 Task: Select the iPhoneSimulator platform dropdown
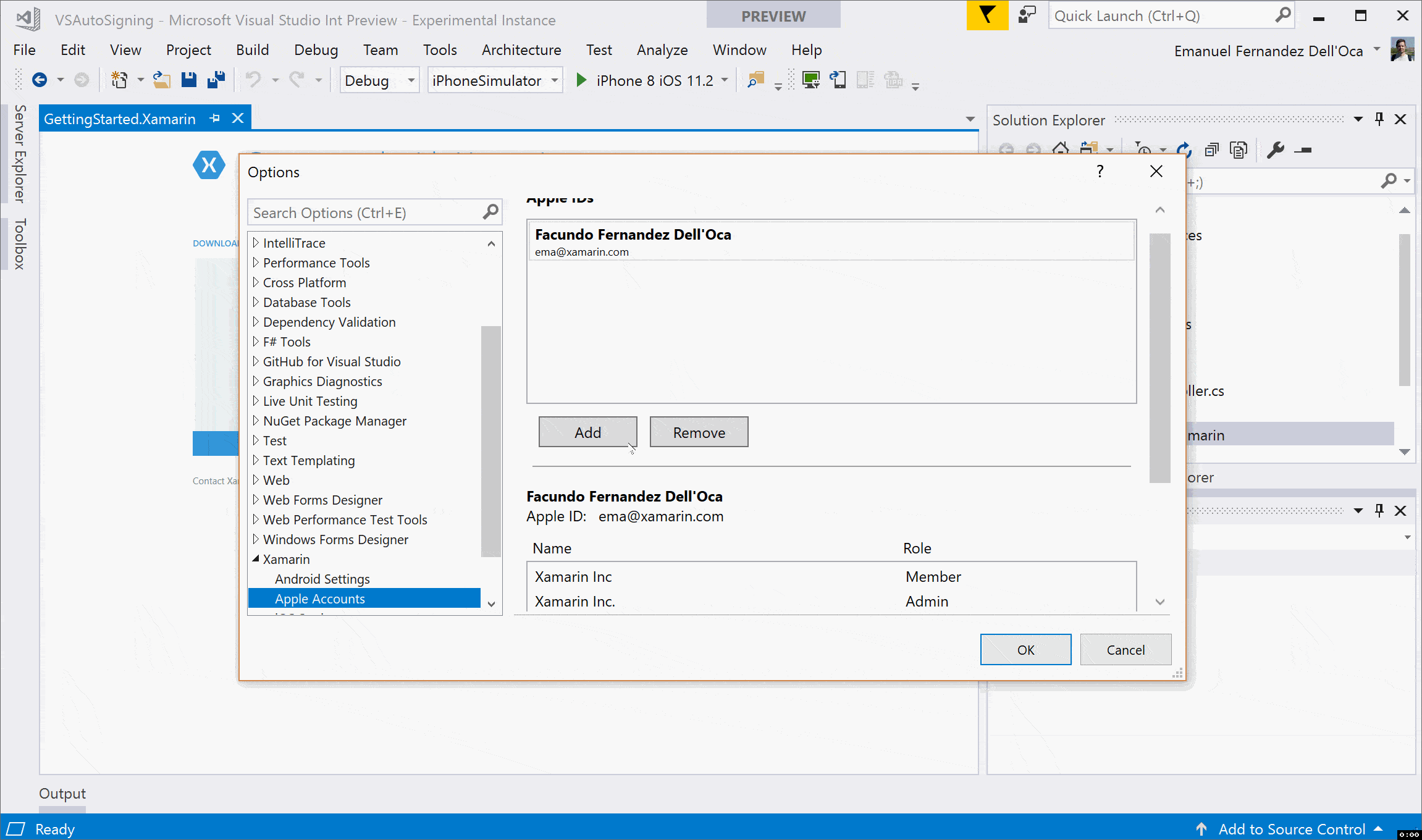point(494,80)
